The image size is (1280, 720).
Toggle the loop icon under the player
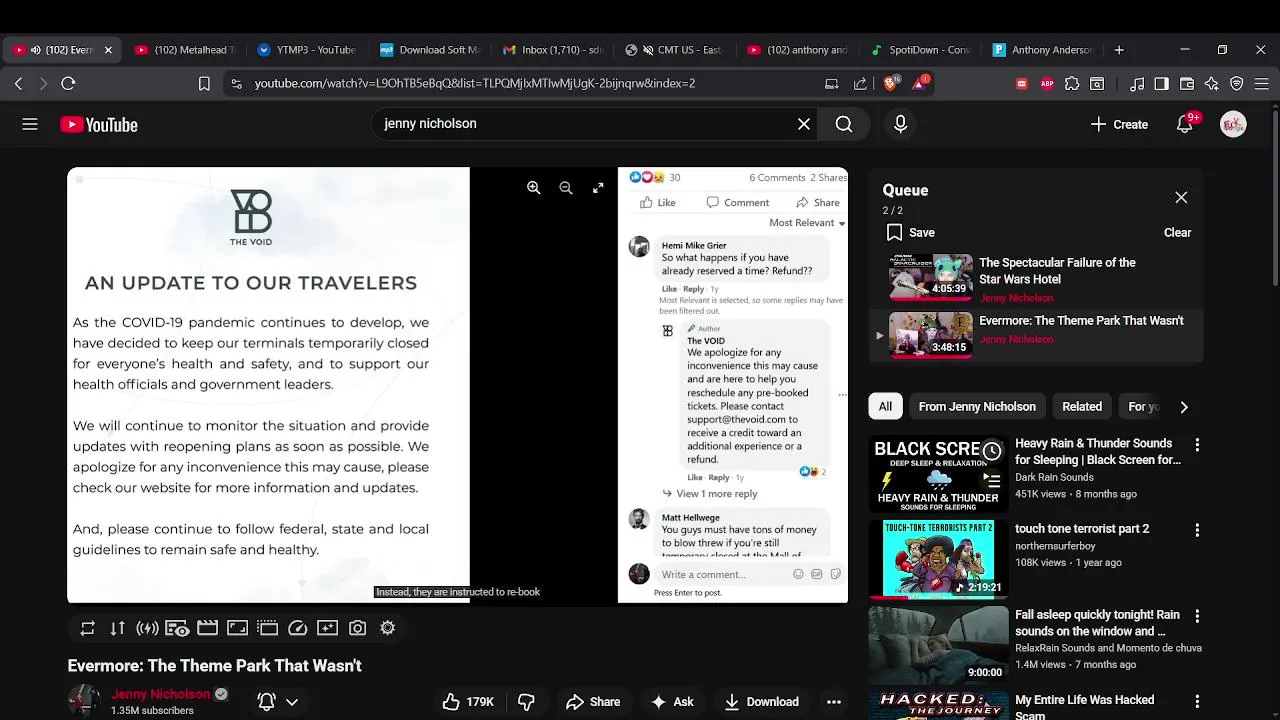click(x=88, y=628)
